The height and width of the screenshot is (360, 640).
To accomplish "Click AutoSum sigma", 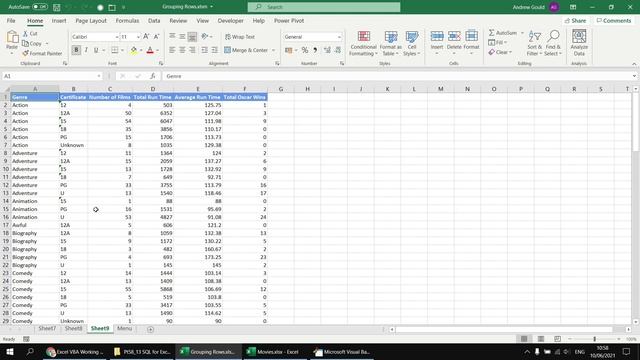I will coord(491,33).
